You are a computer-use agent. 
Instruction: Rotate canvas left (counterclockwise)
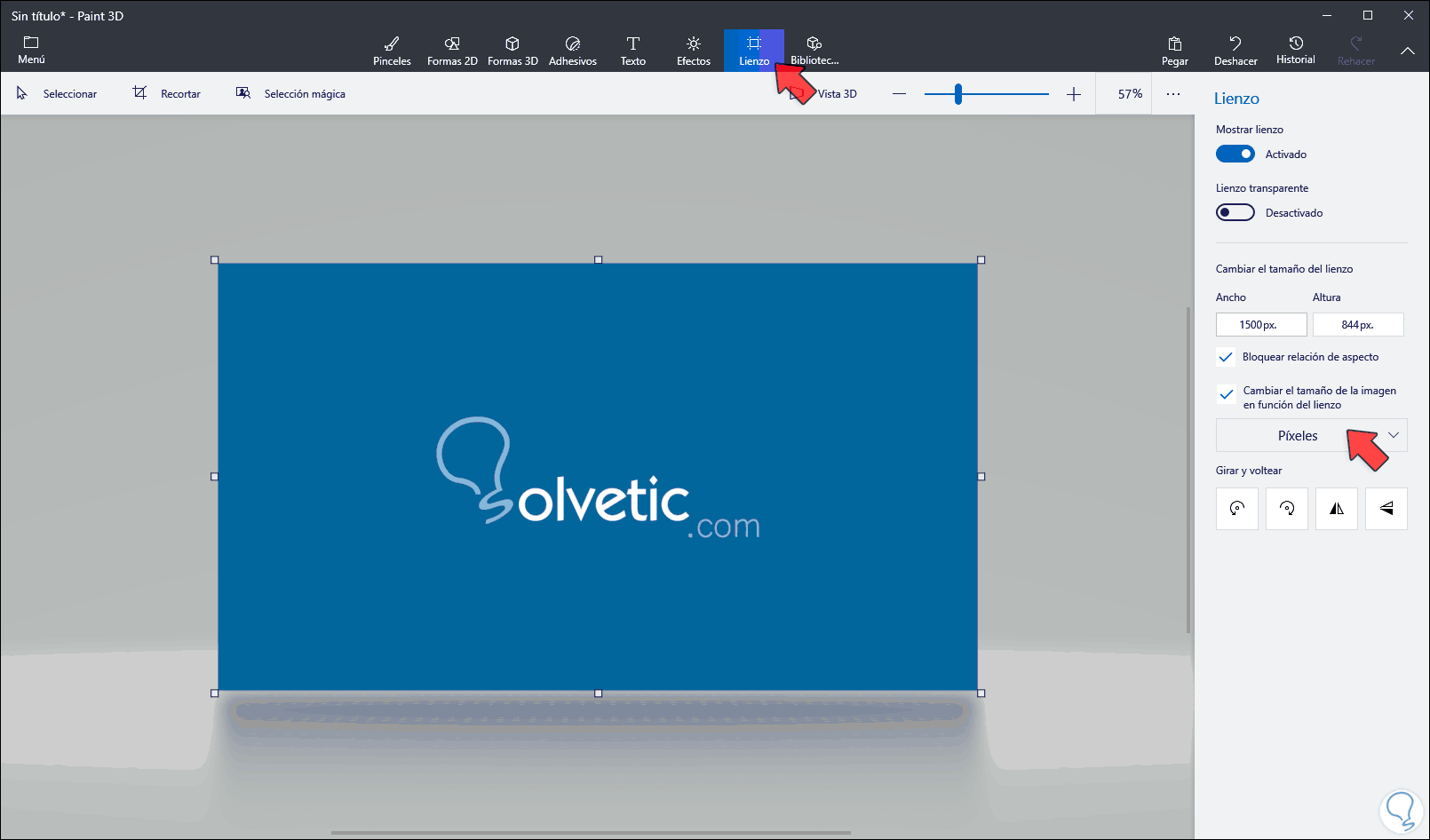coord(1237,509)
